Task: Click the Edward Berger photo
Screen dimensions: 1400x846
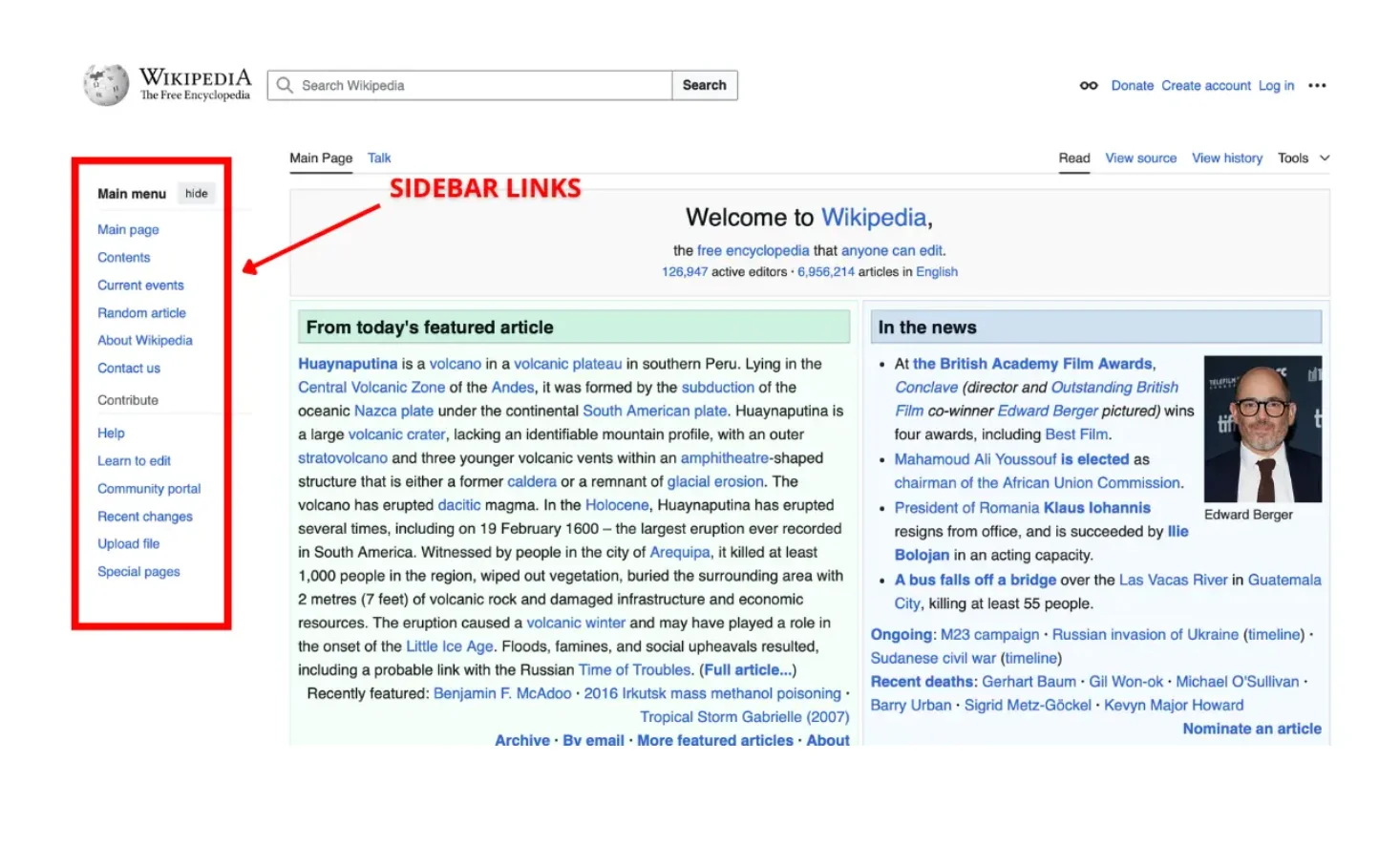Action: (1262, 429)
